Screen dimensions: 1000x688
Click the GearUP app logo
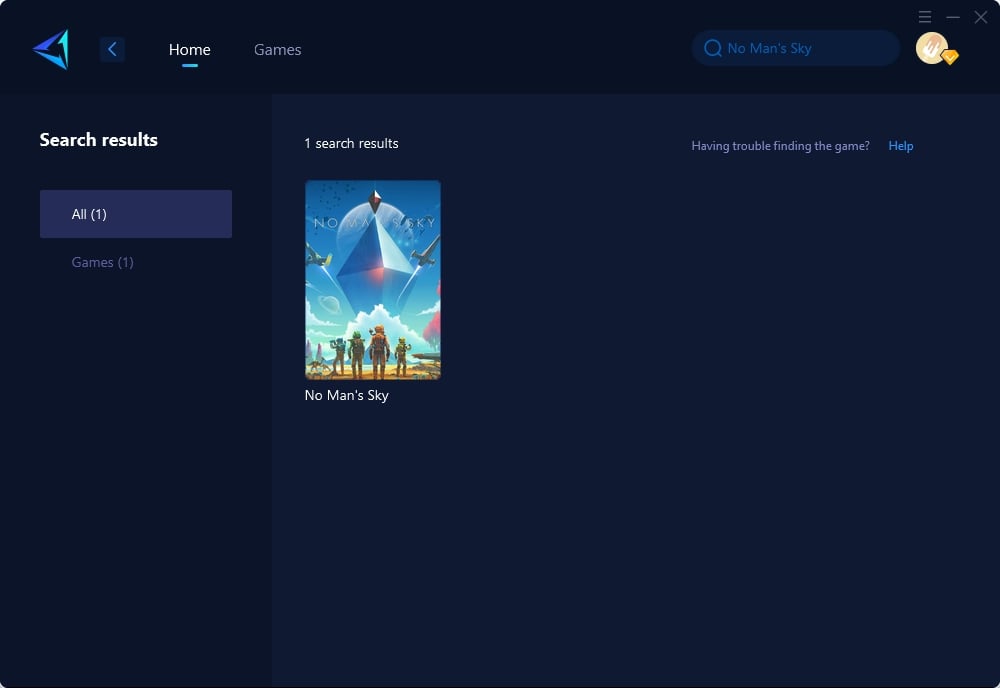[51, 49]
